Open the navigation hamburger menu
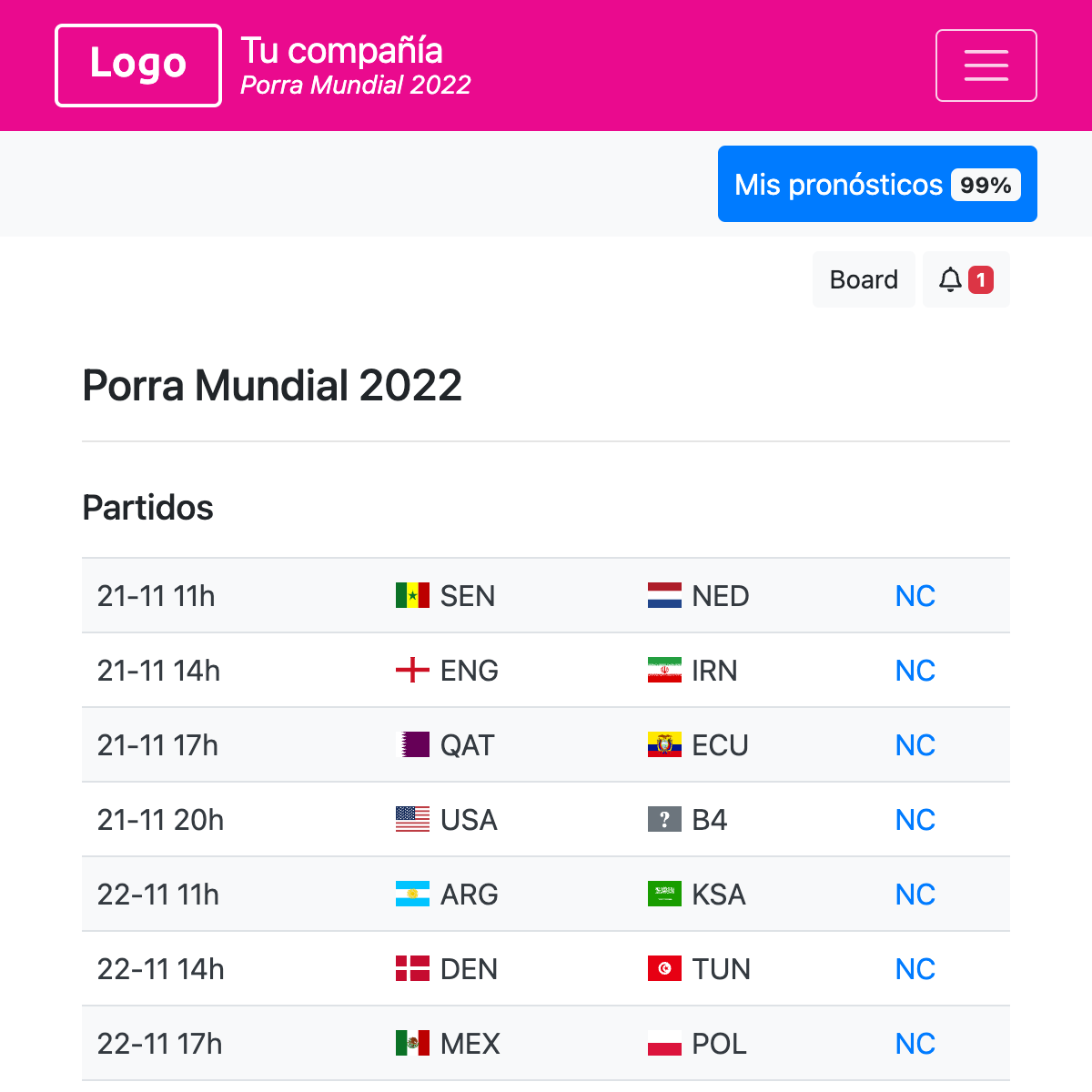Viewport: 1092px width, 1092px height. [986, 65]
